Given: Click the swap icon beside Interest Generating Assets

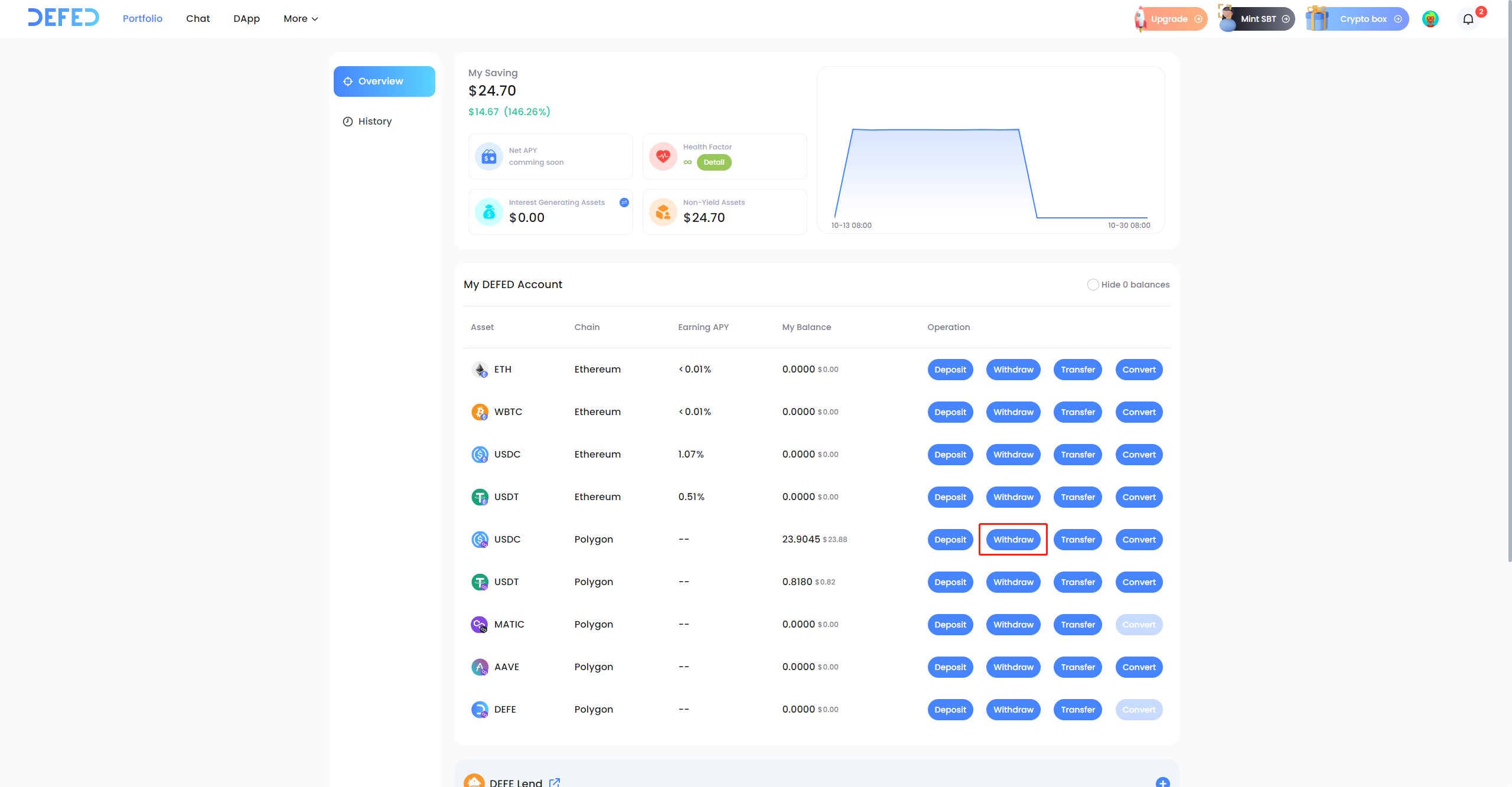Looking at the screenshot, I should tap(624, 203).
